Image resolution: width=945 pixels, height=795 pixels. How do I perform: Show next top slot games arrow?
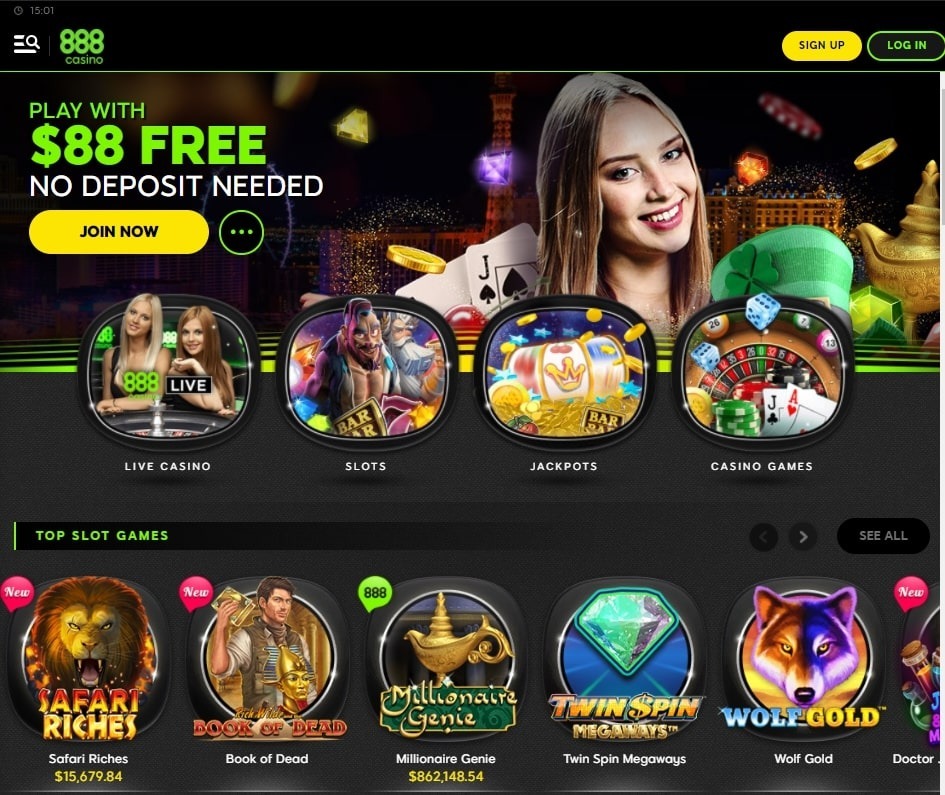pos(802,536)
